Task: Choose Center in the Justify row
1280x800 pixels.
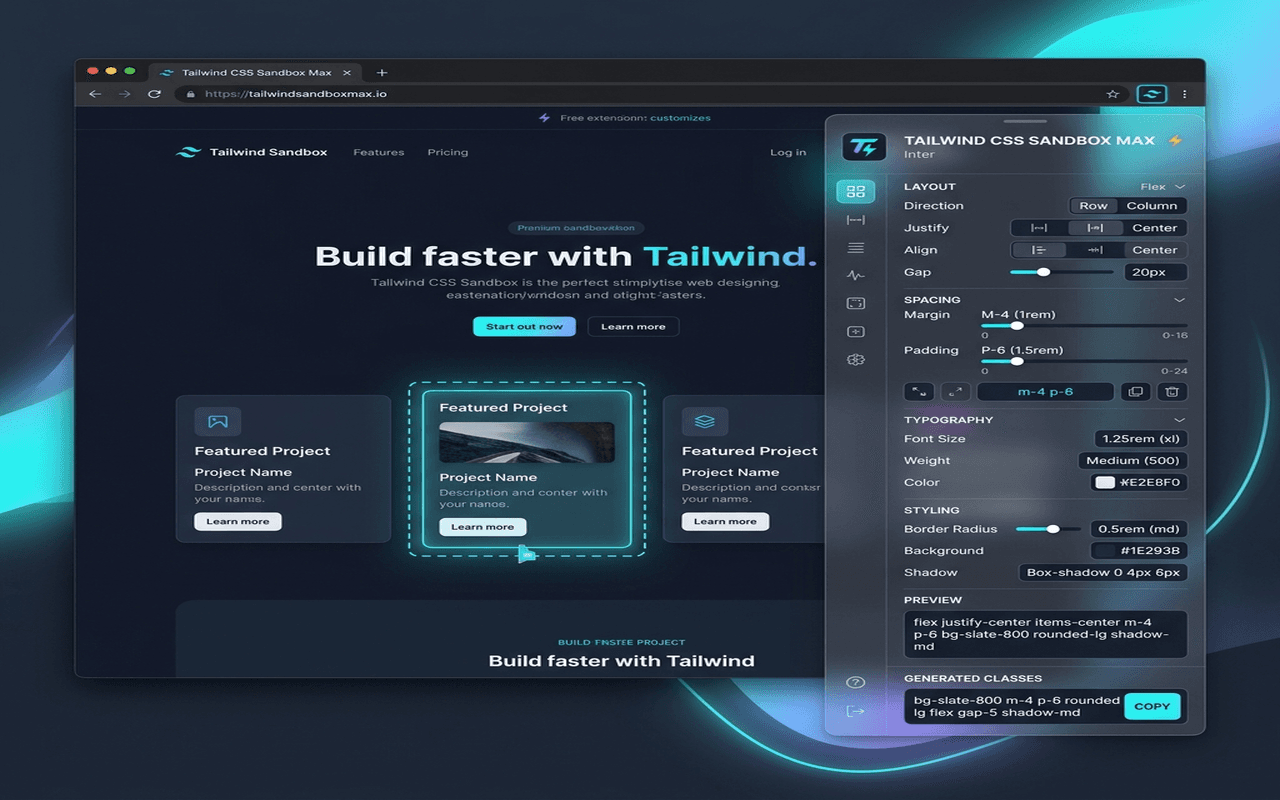Action: click(x=1154, y=228)
